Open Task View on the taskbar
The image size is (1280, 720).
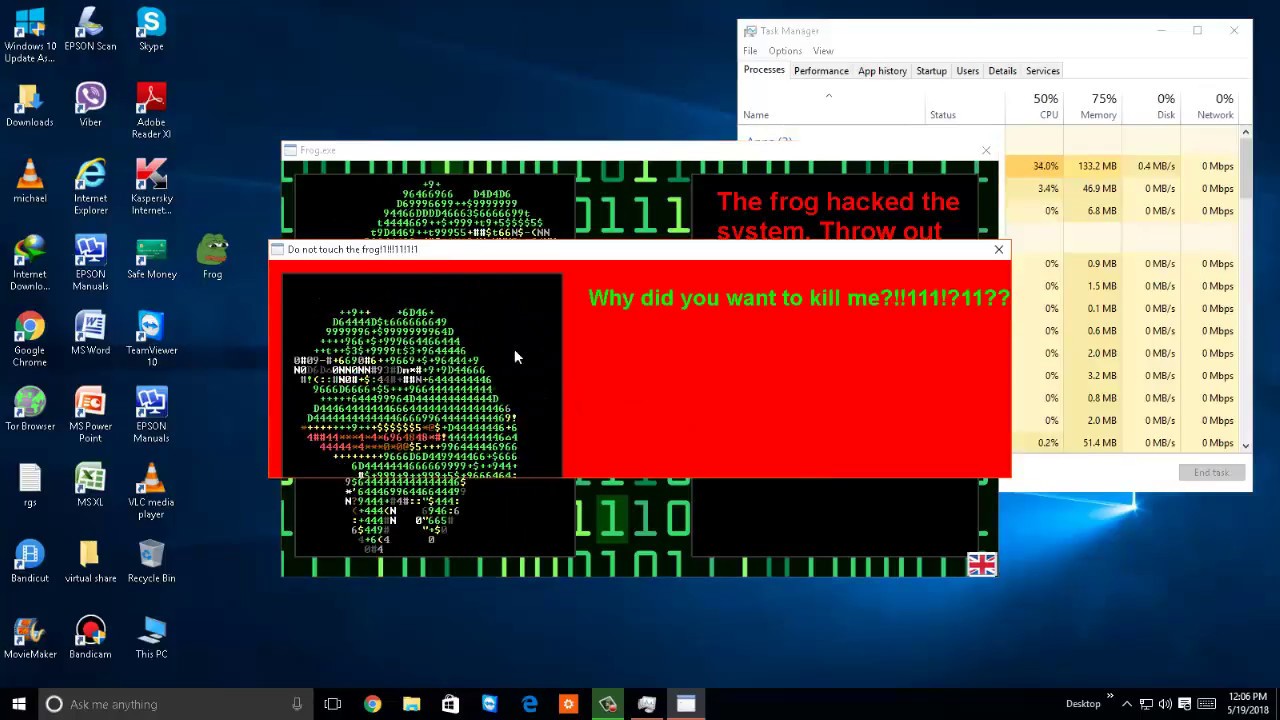click(333, 704)
